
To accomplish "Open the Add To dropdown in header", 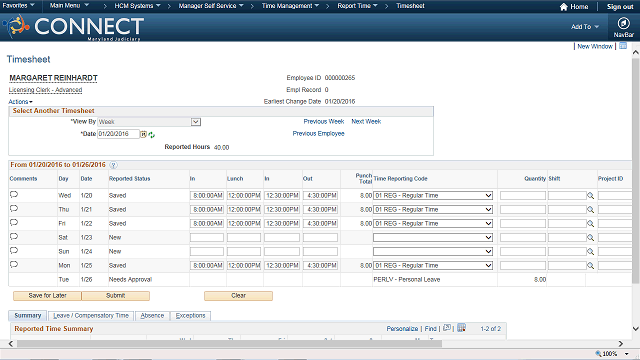I will (x=585, y=27).
